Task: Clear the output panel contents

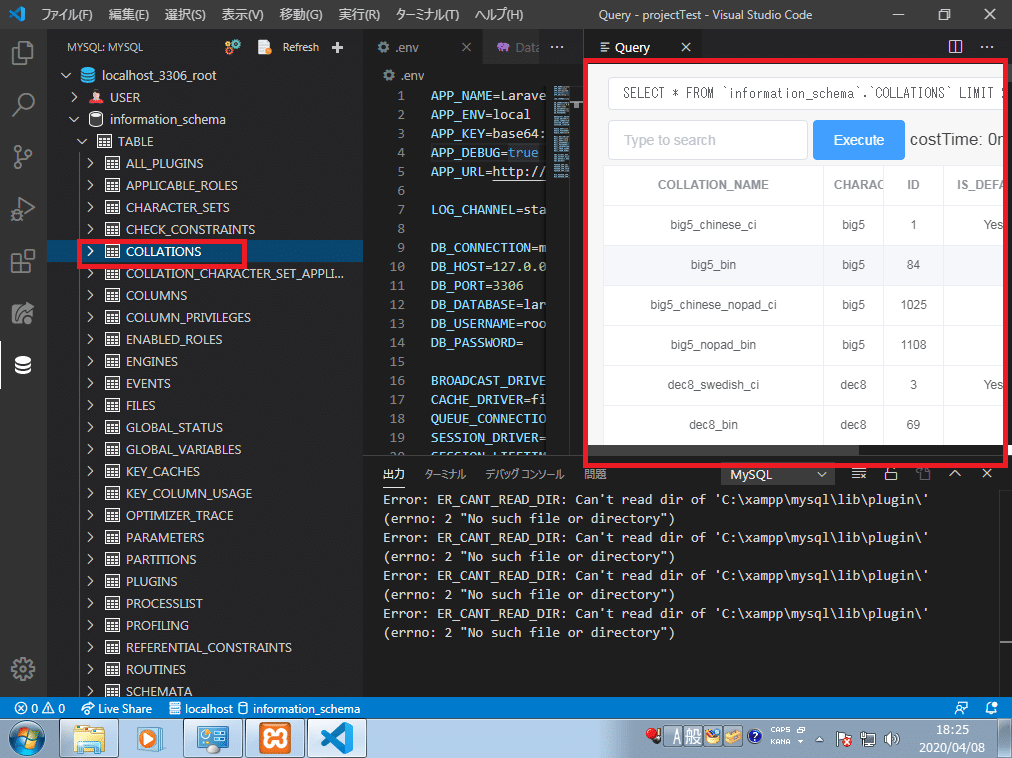Action: [x=858, y=474]
